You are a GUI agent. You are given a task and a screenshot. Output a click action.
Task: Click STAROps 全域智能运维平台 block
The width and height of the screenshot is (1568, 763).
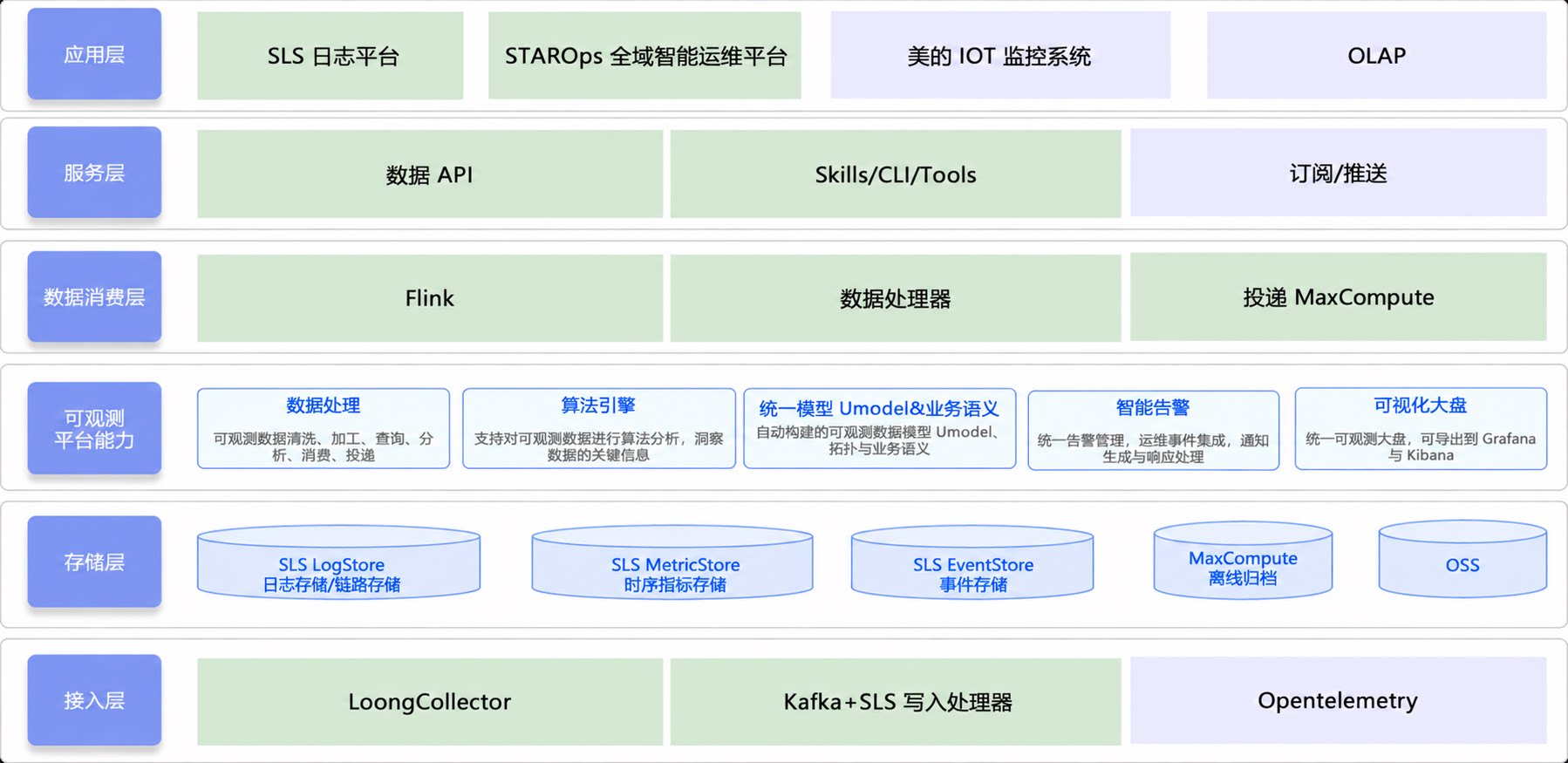pos(644,56)
